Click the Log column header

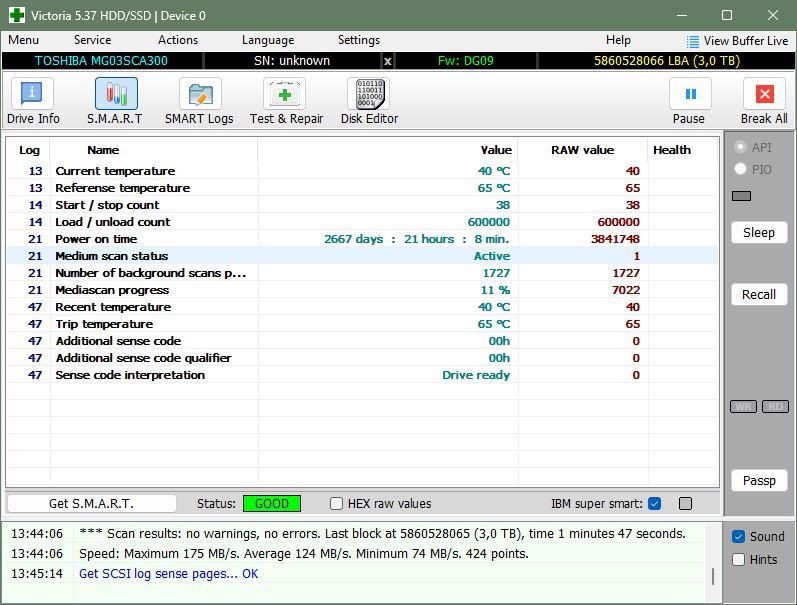[x=29, y=150]
